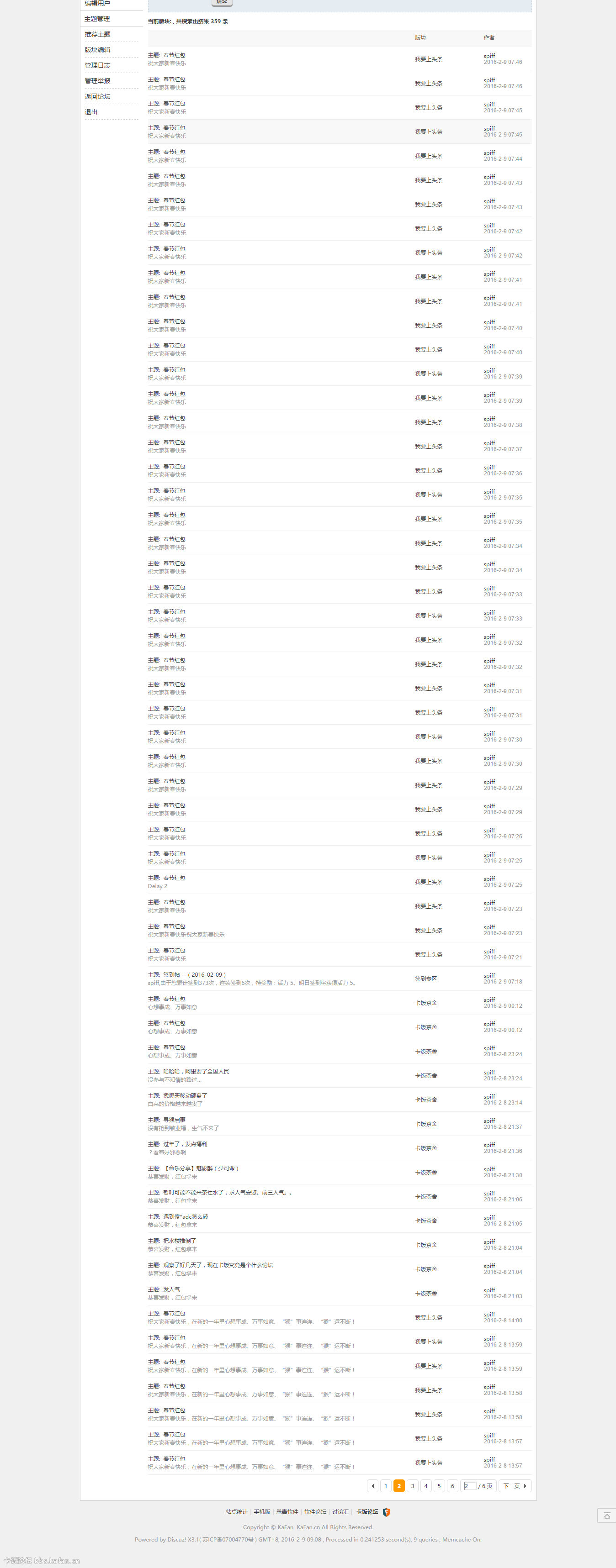Open 推荐主题 in the sidebar menu

click(x=97, y=34)
